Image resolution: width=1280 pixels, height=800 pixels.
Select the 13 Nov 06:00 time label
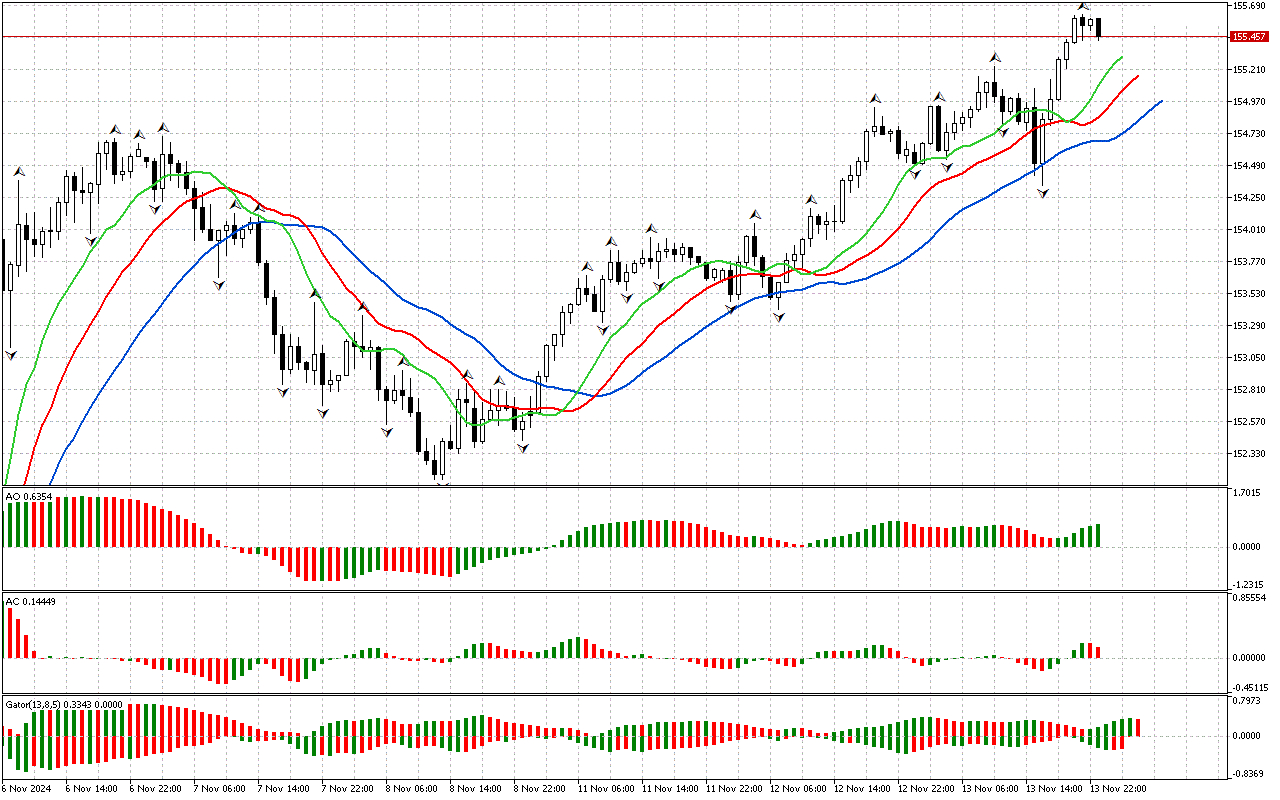coord(990,789)
